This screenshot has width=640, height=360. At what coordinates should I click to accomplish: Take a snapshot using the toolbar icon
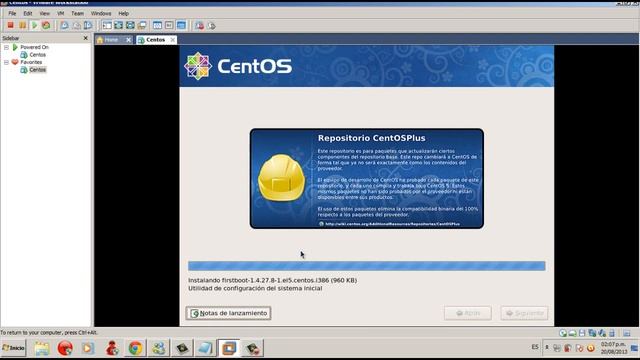(x=64, y=25)
